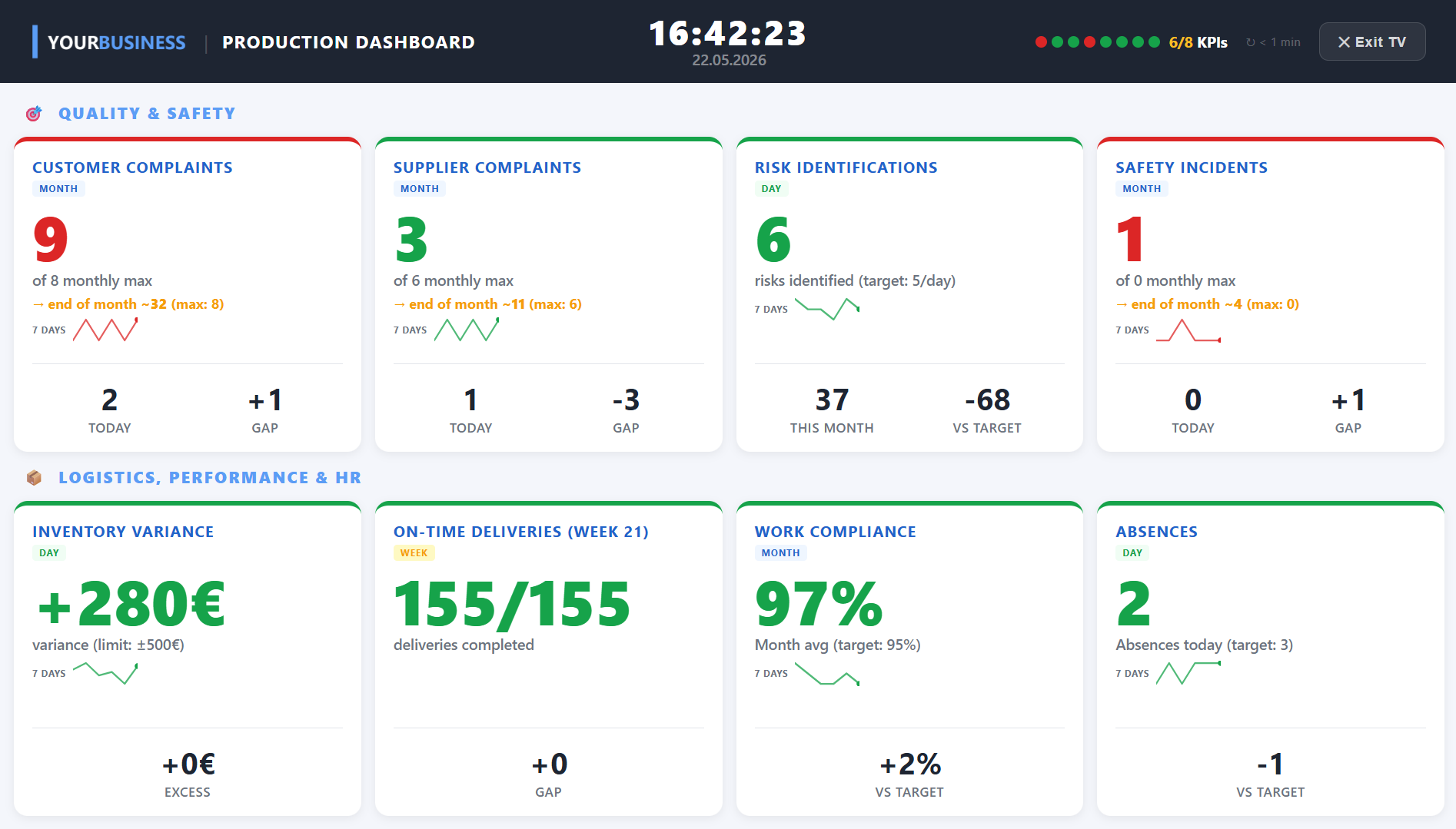View the Absences 7-day trend sparkline
Viewport: 1456px width, 829px height.
(x=1188, y=673)
